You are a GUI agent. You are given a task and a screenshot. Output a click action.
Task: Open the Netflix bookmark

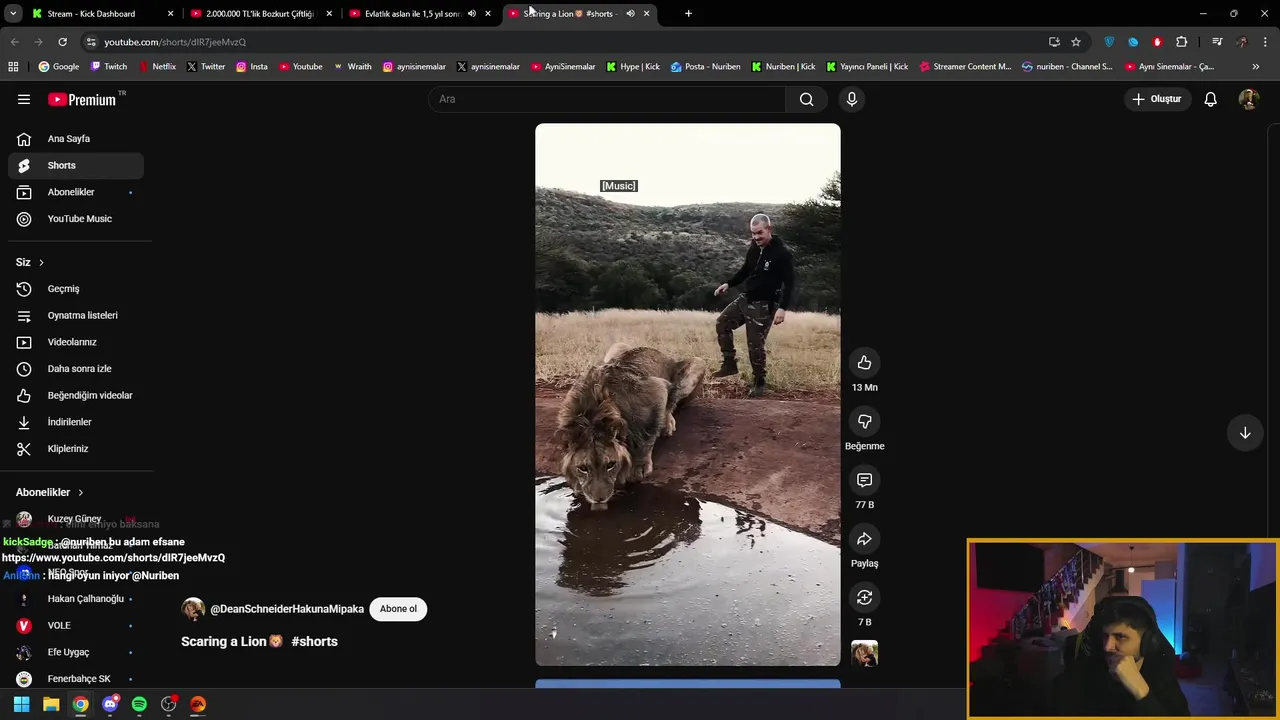[156, 67]
